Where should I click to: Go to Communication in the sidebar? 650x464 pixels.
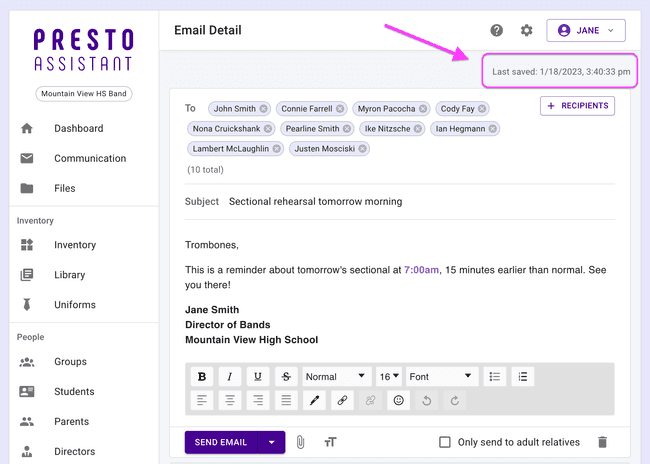click(90, 158)
